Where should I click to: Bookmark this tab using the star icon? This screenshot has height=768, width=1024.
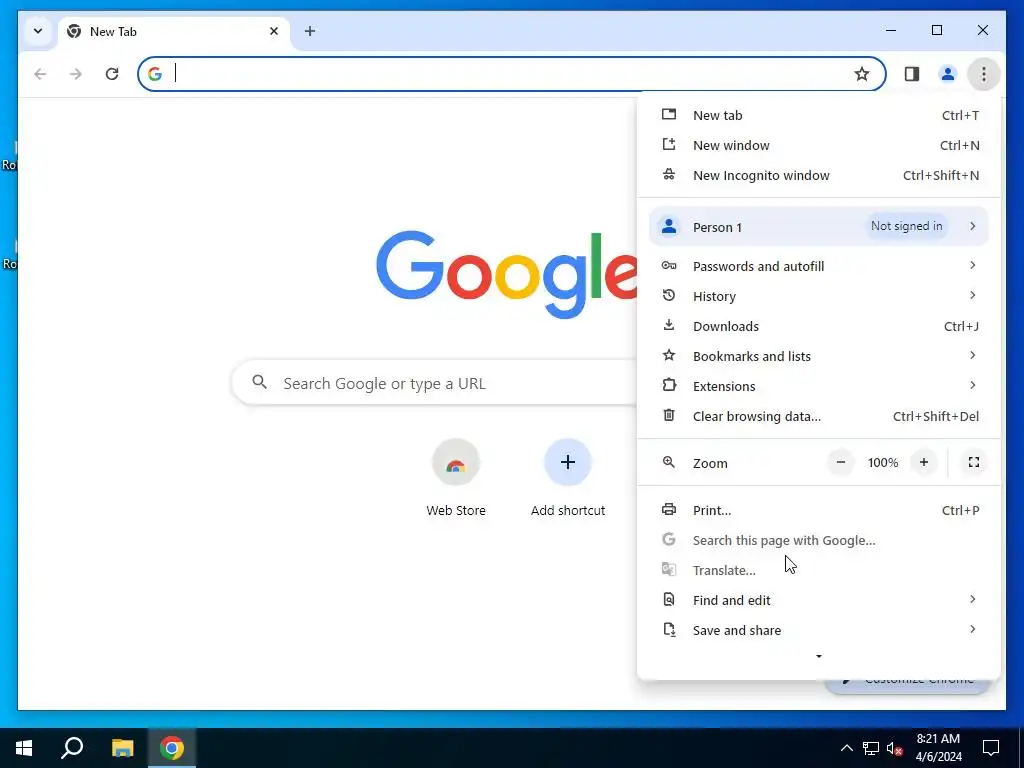click(x=862, y=74)
